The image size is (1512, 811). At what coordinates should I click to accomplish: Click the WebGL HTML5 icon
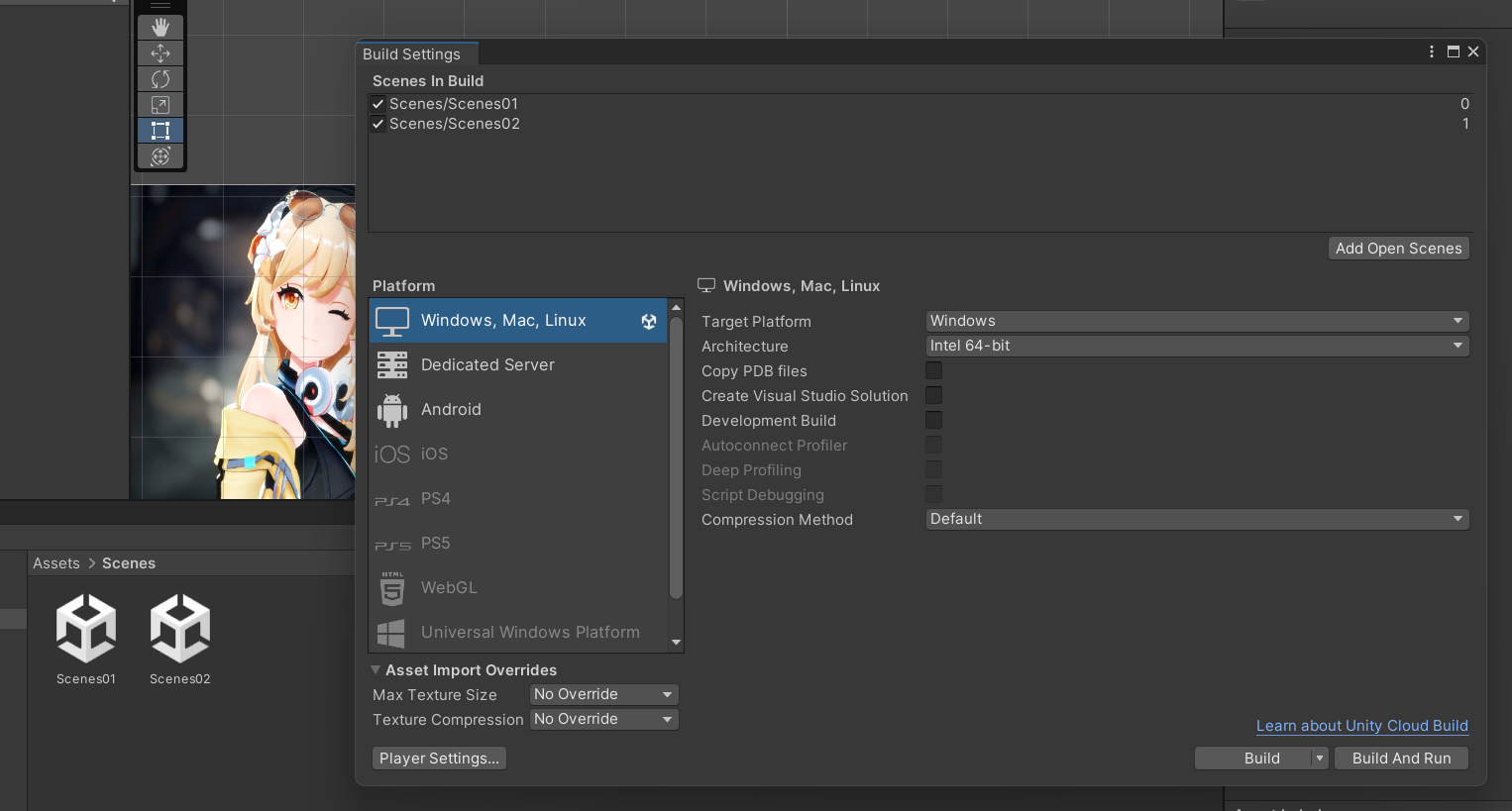(x=392, y=588)
